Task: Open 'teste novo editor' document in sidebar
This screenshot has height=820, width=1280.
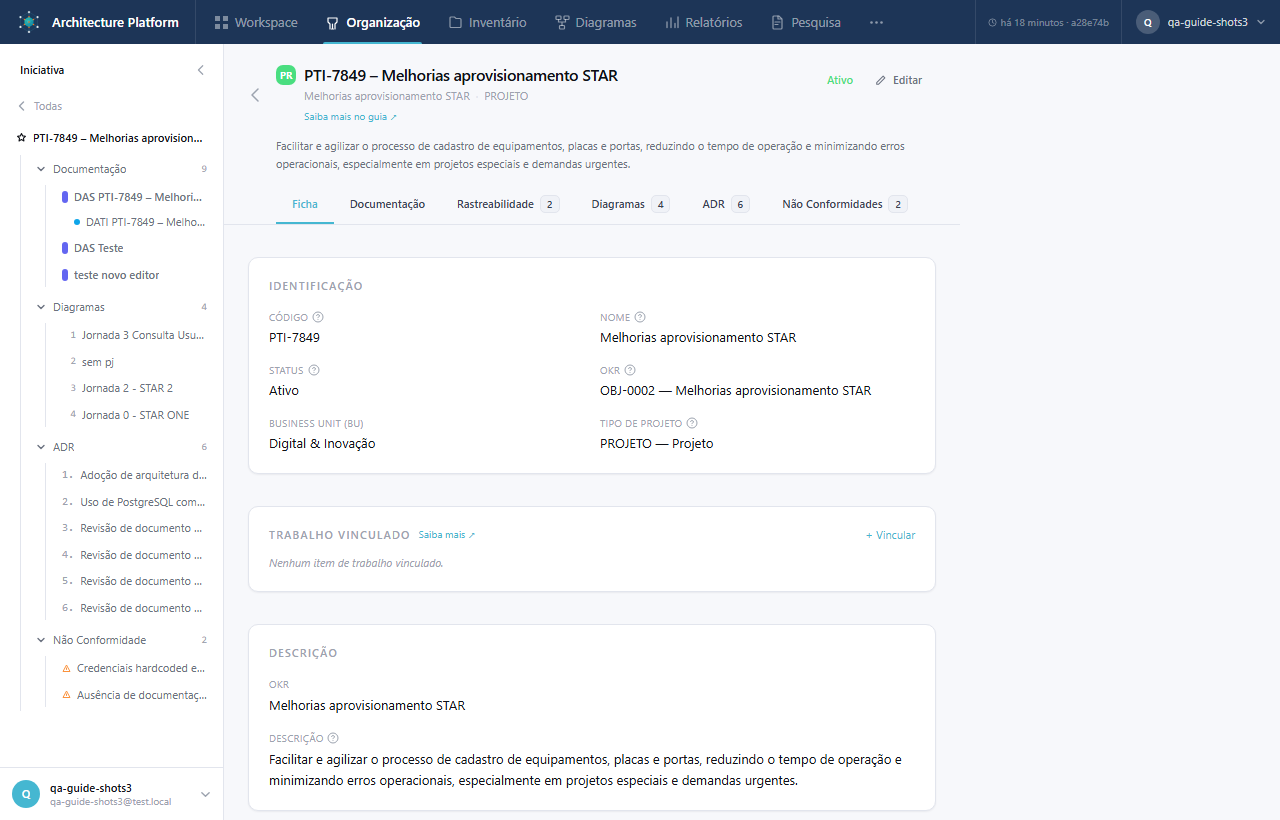Action: (116, 275)
